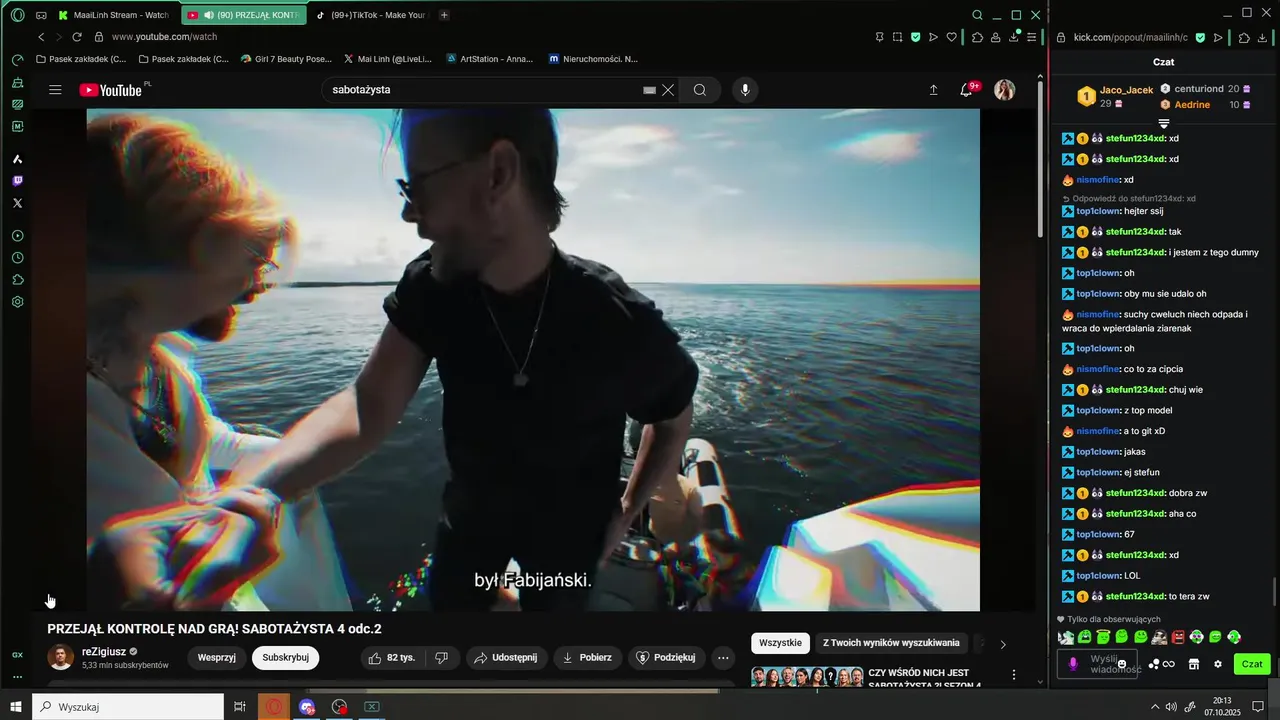Select the Wszystkie filter chip
Screen dimensions: 1280x720
click(780, 643)
